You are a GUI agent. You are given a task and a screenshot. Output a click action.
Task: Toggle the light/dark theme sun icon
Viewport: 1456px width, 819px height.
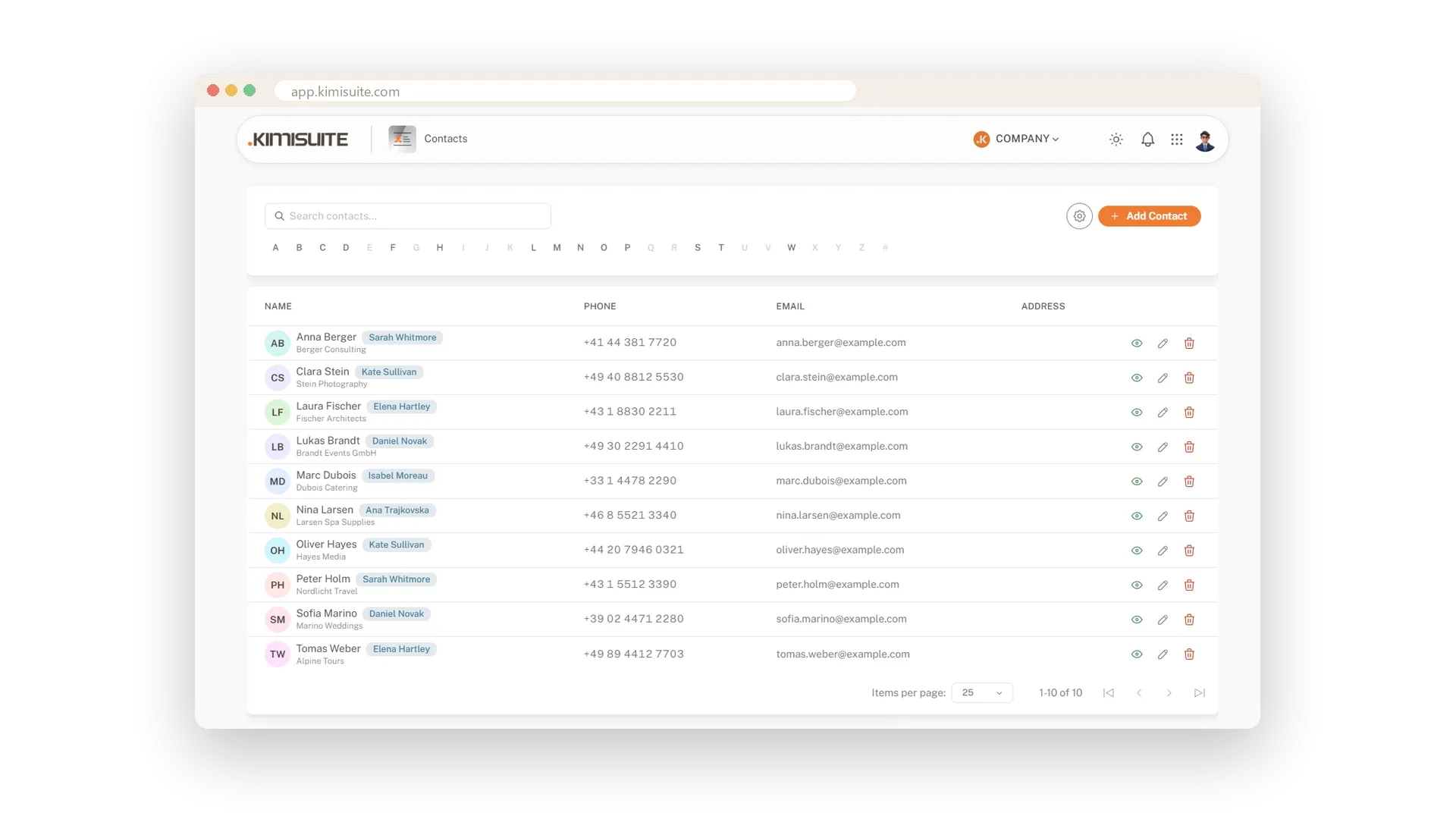1116,140
